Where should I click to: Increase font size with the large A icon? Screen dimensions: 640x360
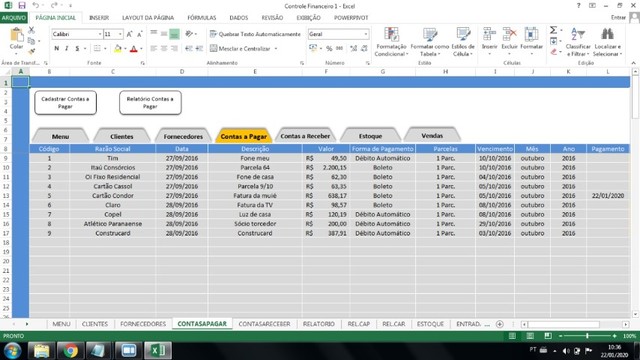pyautogui.click(x=129, y=34)
